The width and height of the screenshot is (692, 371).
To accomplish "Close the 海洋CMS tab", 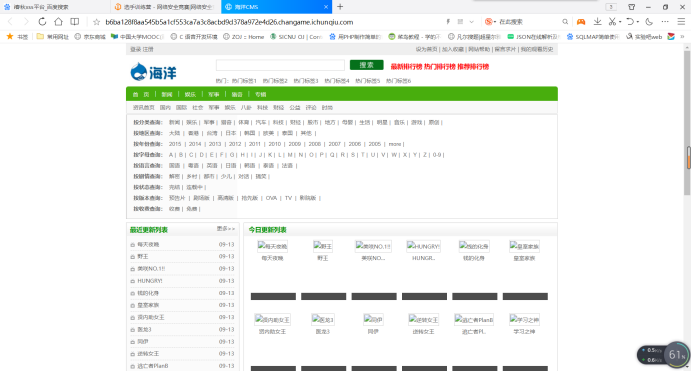I will pyautogui.click(x=326, y=7).
